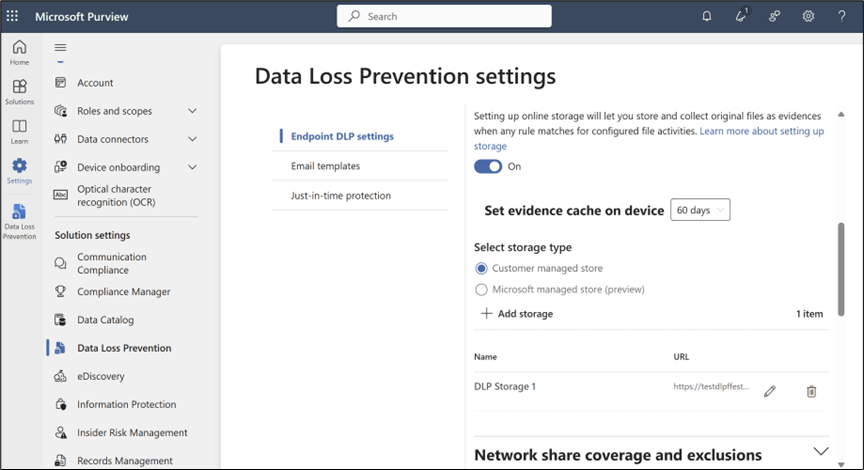
Task: Open the app launcher waffle icon
Action: tap(12, 16)
